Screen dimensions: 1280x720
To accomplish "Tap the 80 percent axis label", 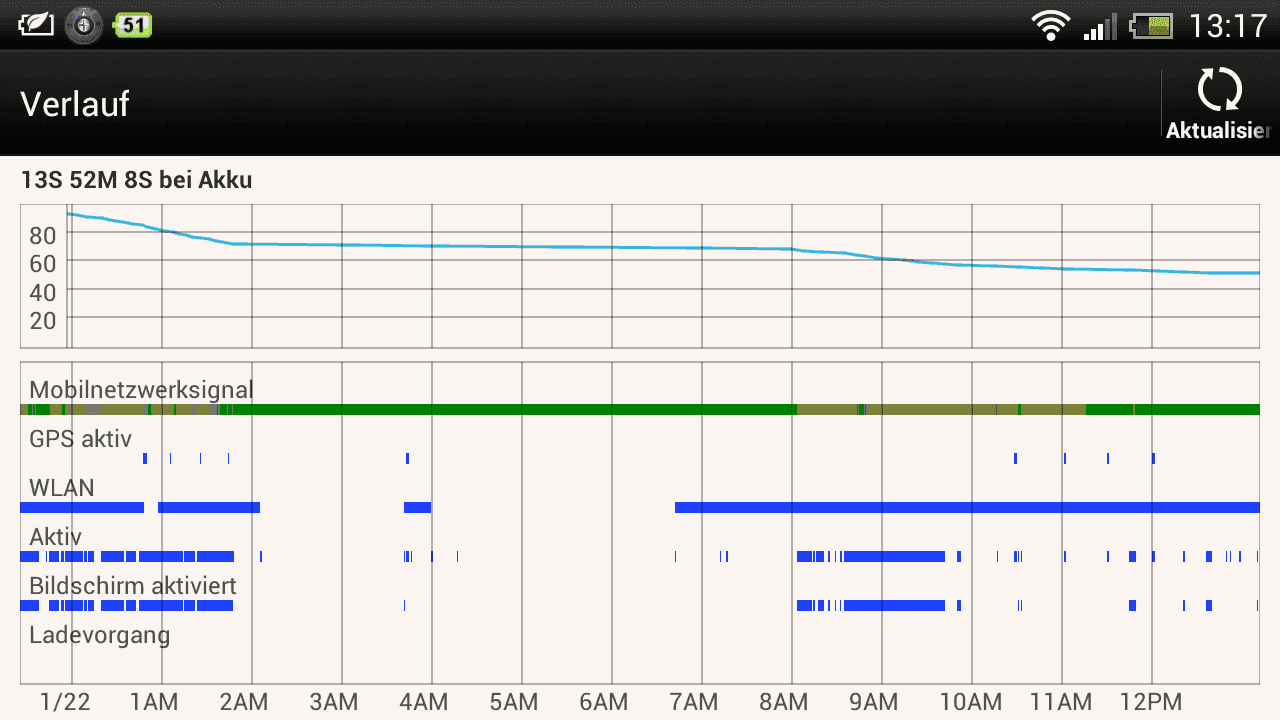I will tap(42, 235).
